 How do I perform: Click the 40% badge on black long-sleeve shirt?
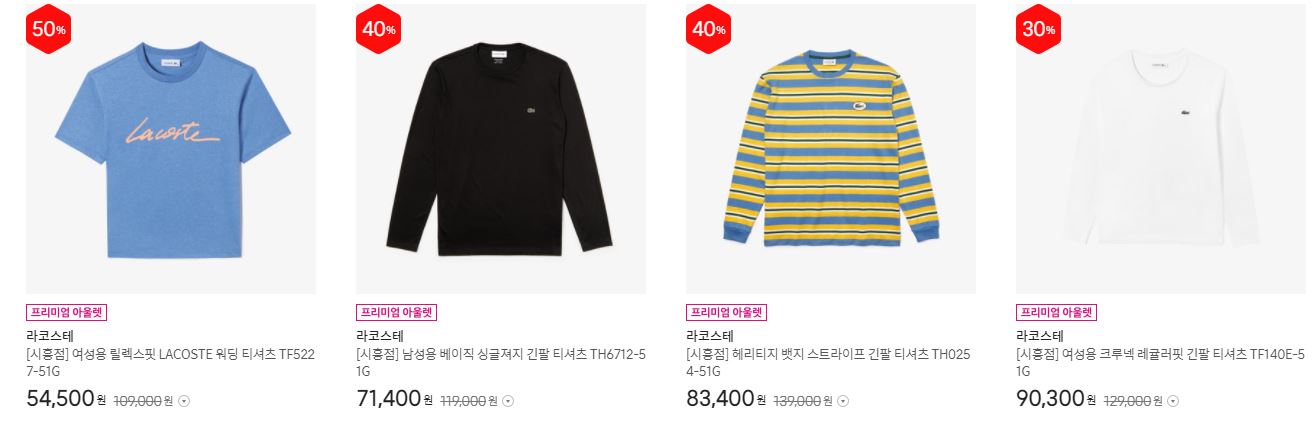(377, 29)
